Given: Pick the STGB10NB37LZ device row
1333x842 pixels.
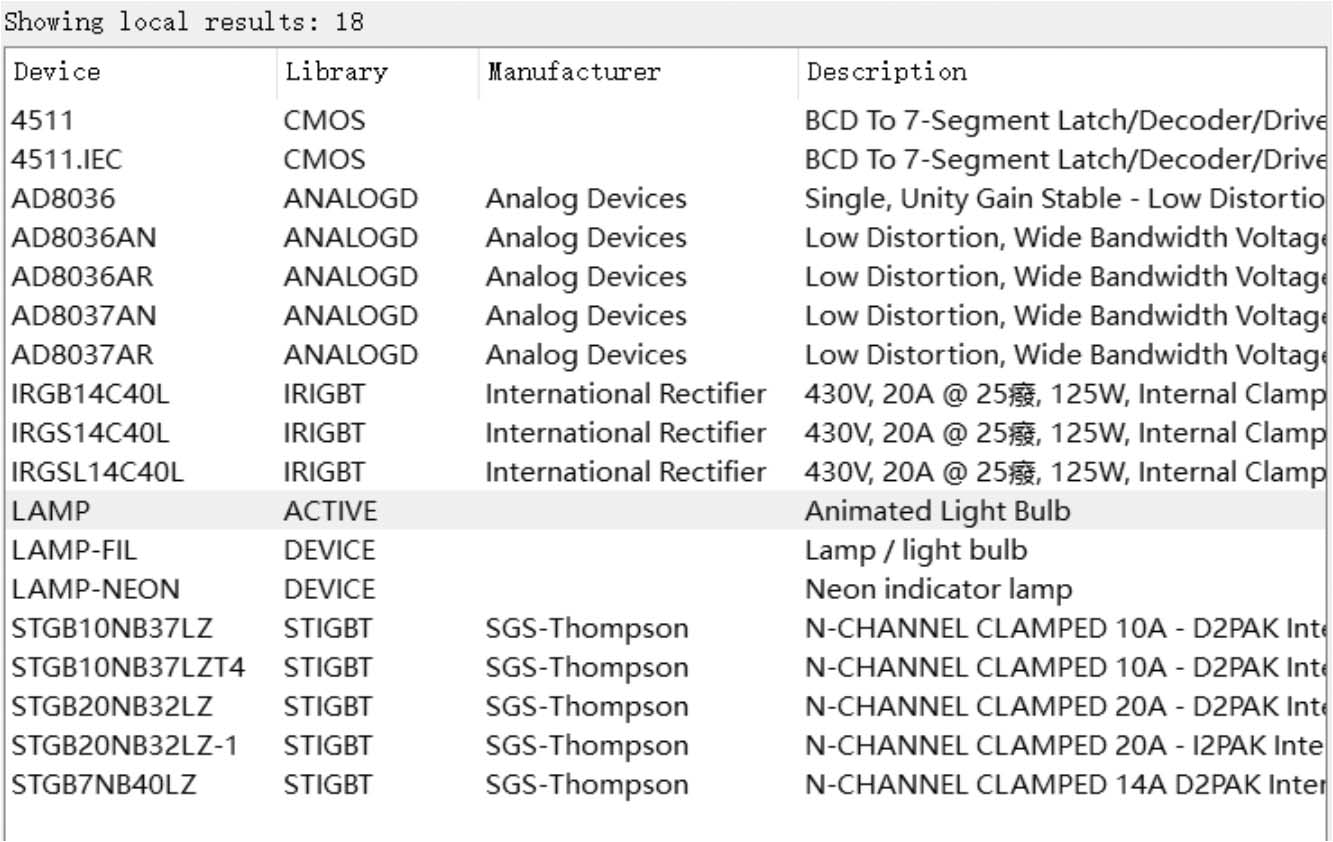Looking at the screenshot, I should point(112,629).
